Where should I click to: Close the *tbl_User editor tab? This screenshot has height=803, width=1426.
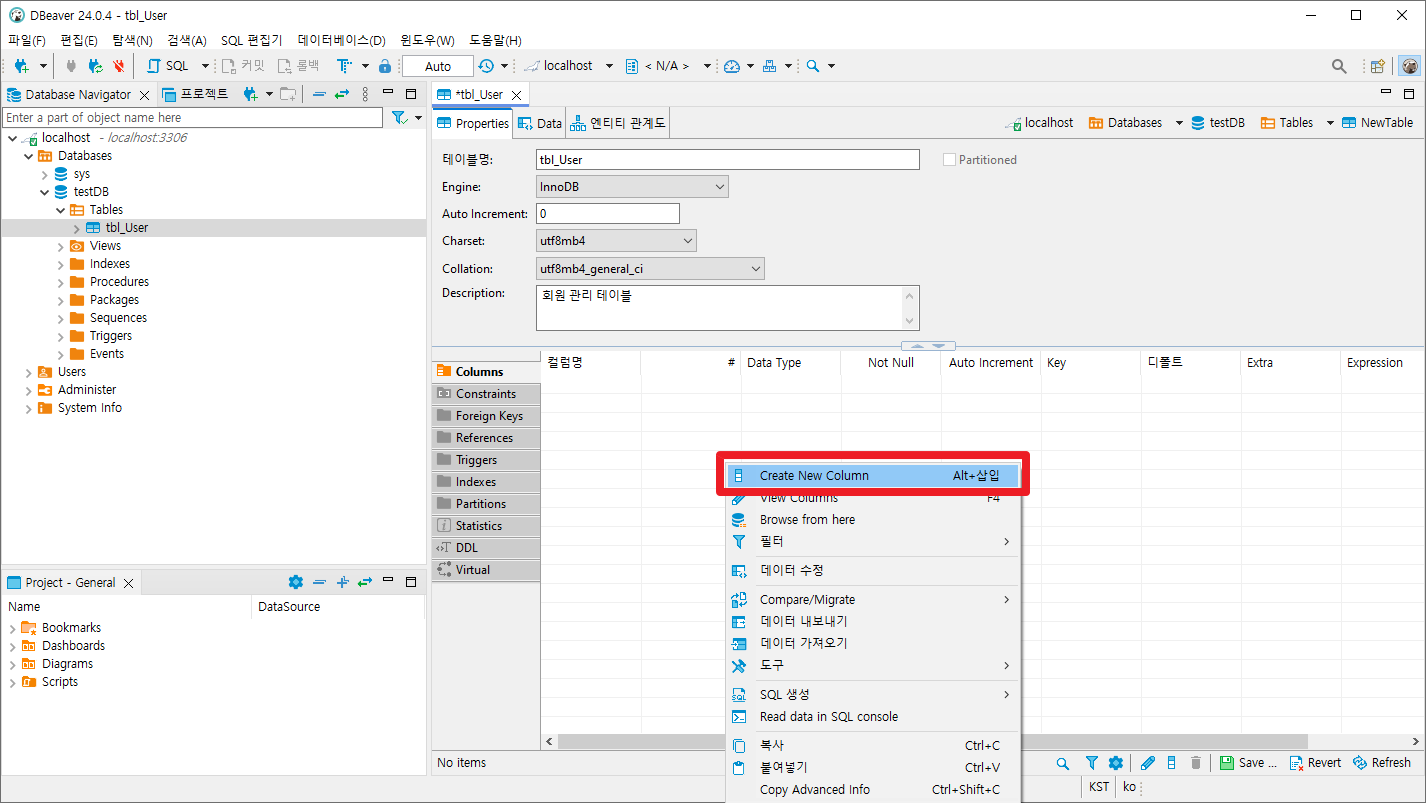point(517,95)
